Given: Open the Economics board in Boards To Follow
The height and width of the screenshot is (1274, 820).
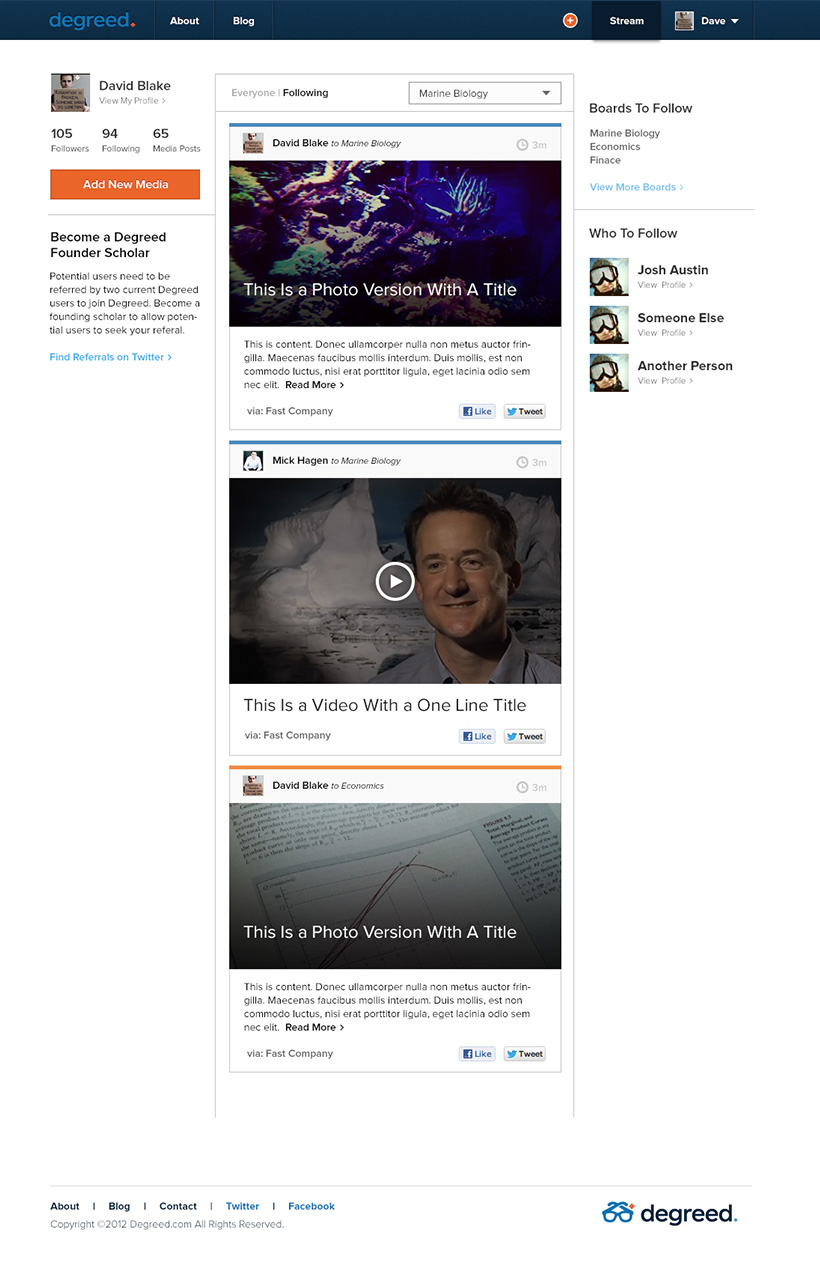Looking at the screenshot, I should [615, 147].
